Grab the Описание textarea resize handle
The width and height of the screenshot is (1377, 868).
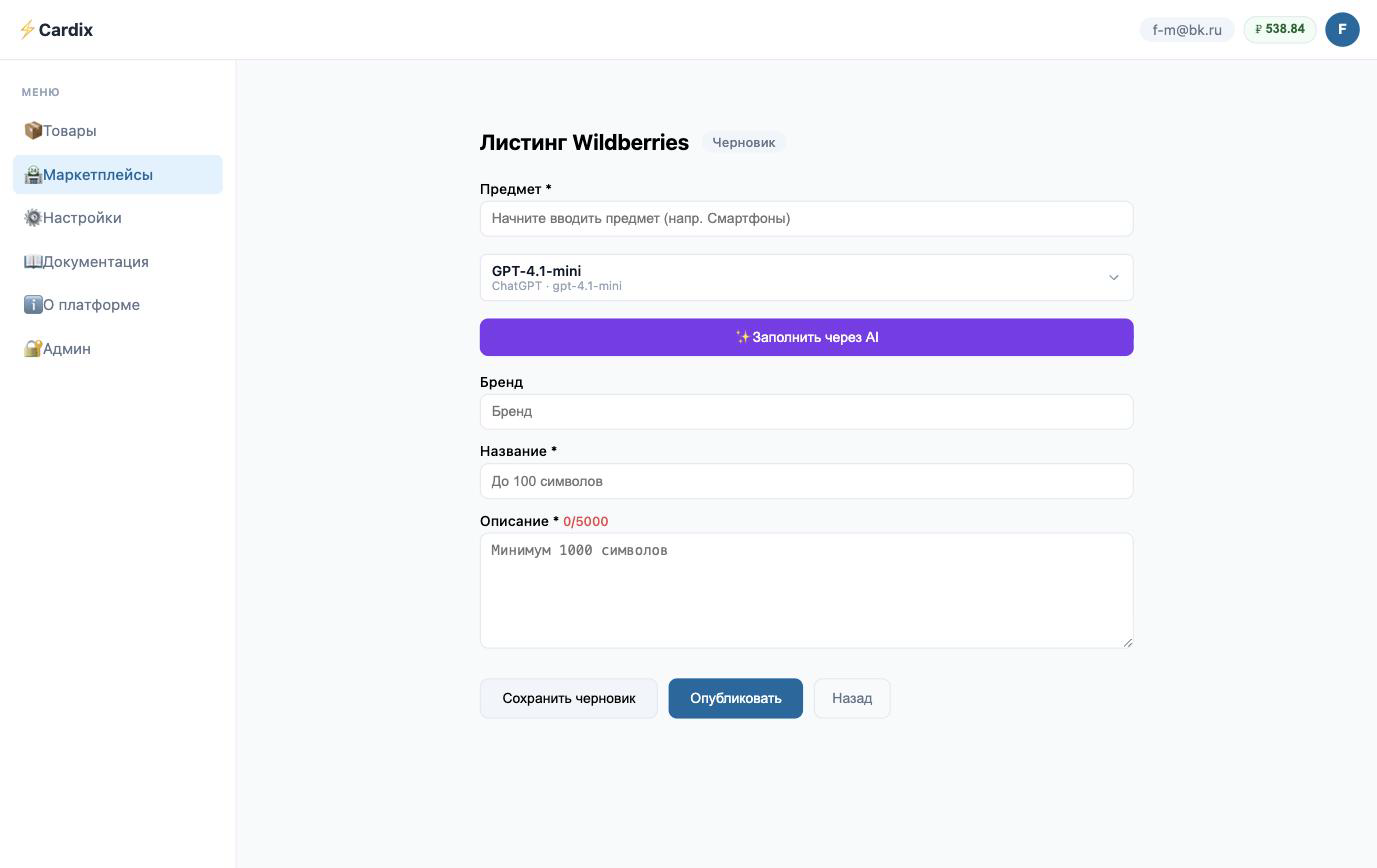[x=1127, y=642]
